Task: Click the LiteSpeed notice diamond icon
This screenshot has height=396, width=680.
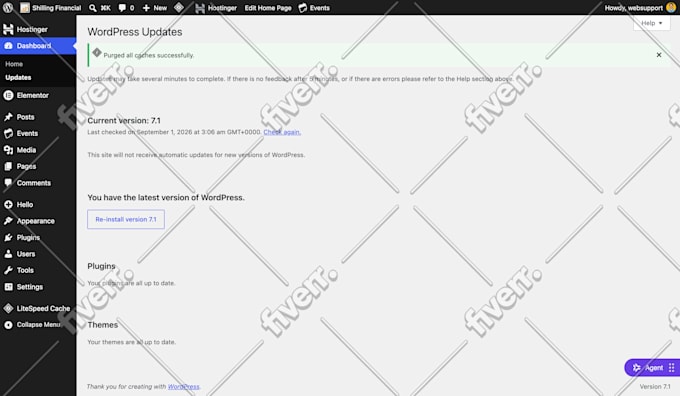Action: [97, 53]
